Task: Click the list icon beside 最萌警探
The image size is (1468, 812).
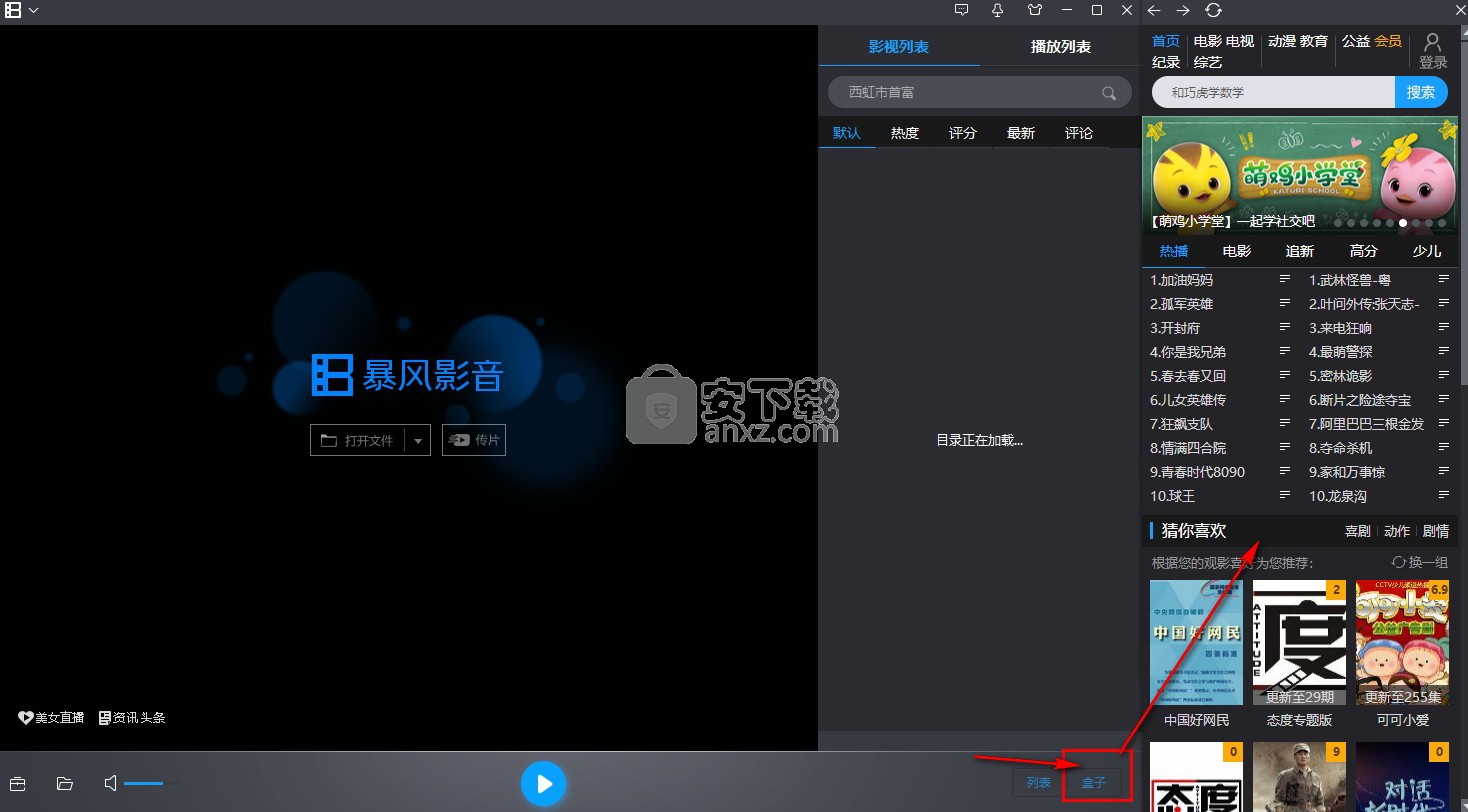Action: [x=1444, y=351]
